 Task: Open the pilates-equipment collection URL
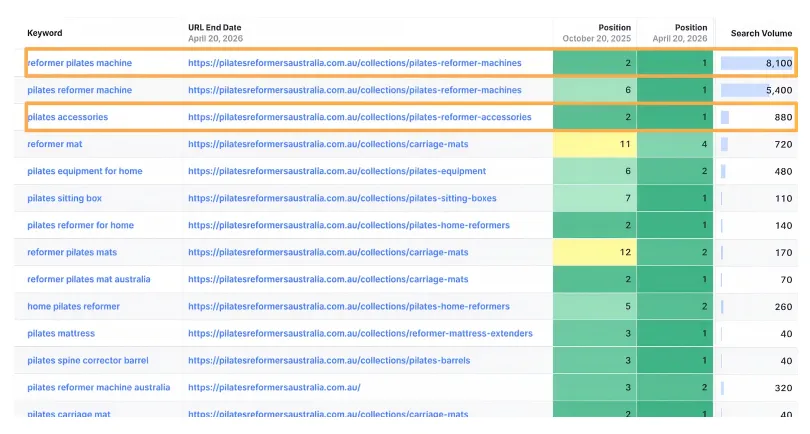pos(337,171)
